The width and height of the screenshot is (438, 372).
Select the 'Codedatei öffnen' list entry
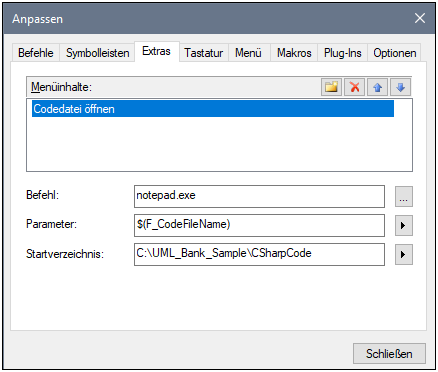tap(213, 109)
